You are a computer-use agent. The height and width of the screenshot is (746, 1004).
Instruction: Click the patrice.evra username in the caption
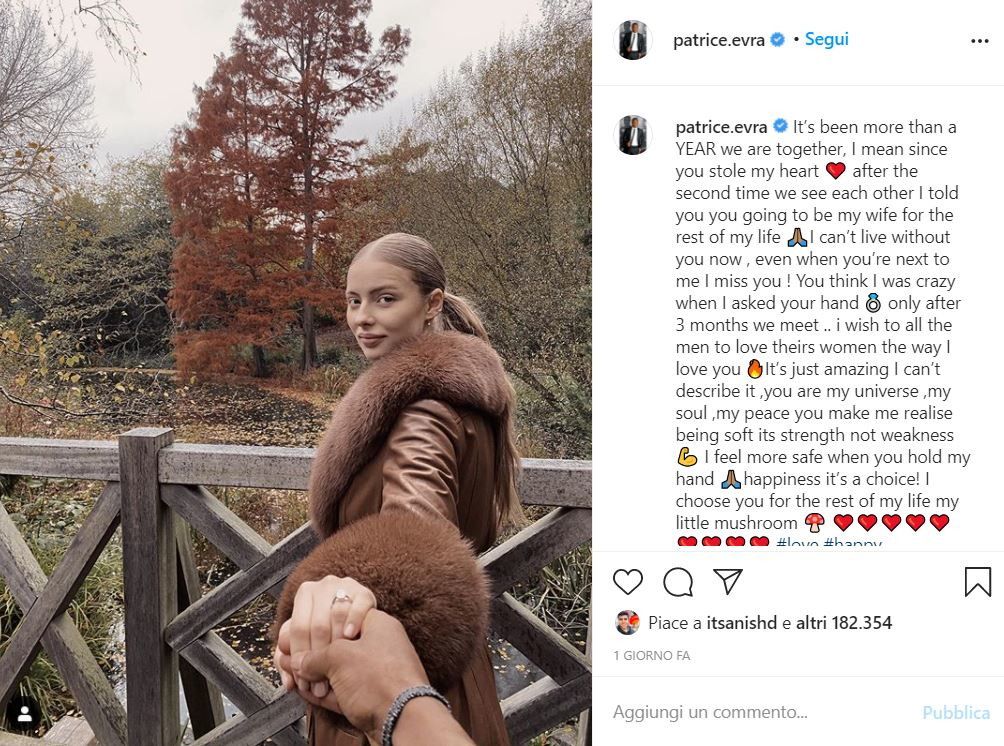point(721,127)
